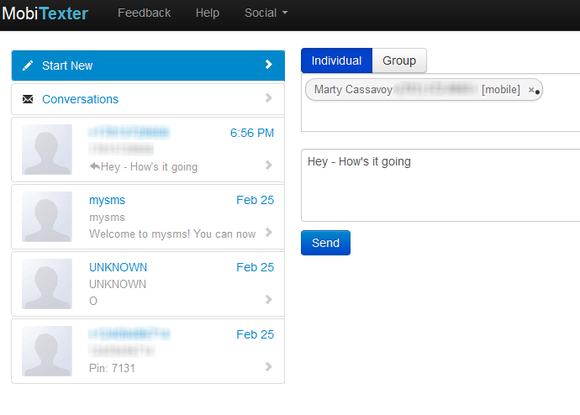Open the Social dropdown menu

click(266, 13)
